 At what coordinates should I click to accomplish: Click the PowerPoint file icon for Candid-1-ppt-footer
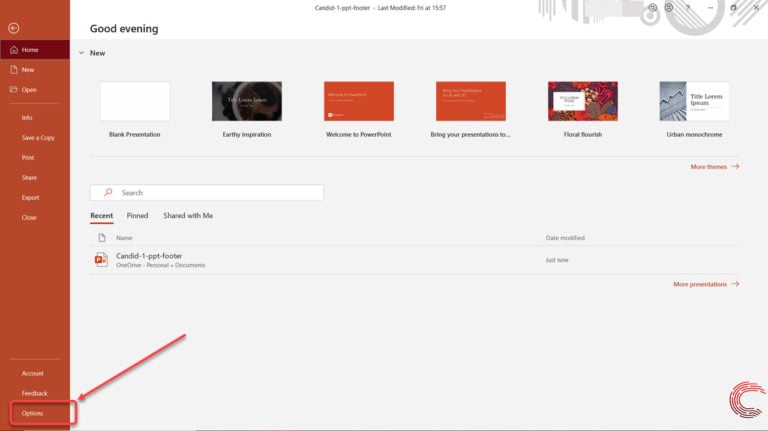[x=101, y=260]
